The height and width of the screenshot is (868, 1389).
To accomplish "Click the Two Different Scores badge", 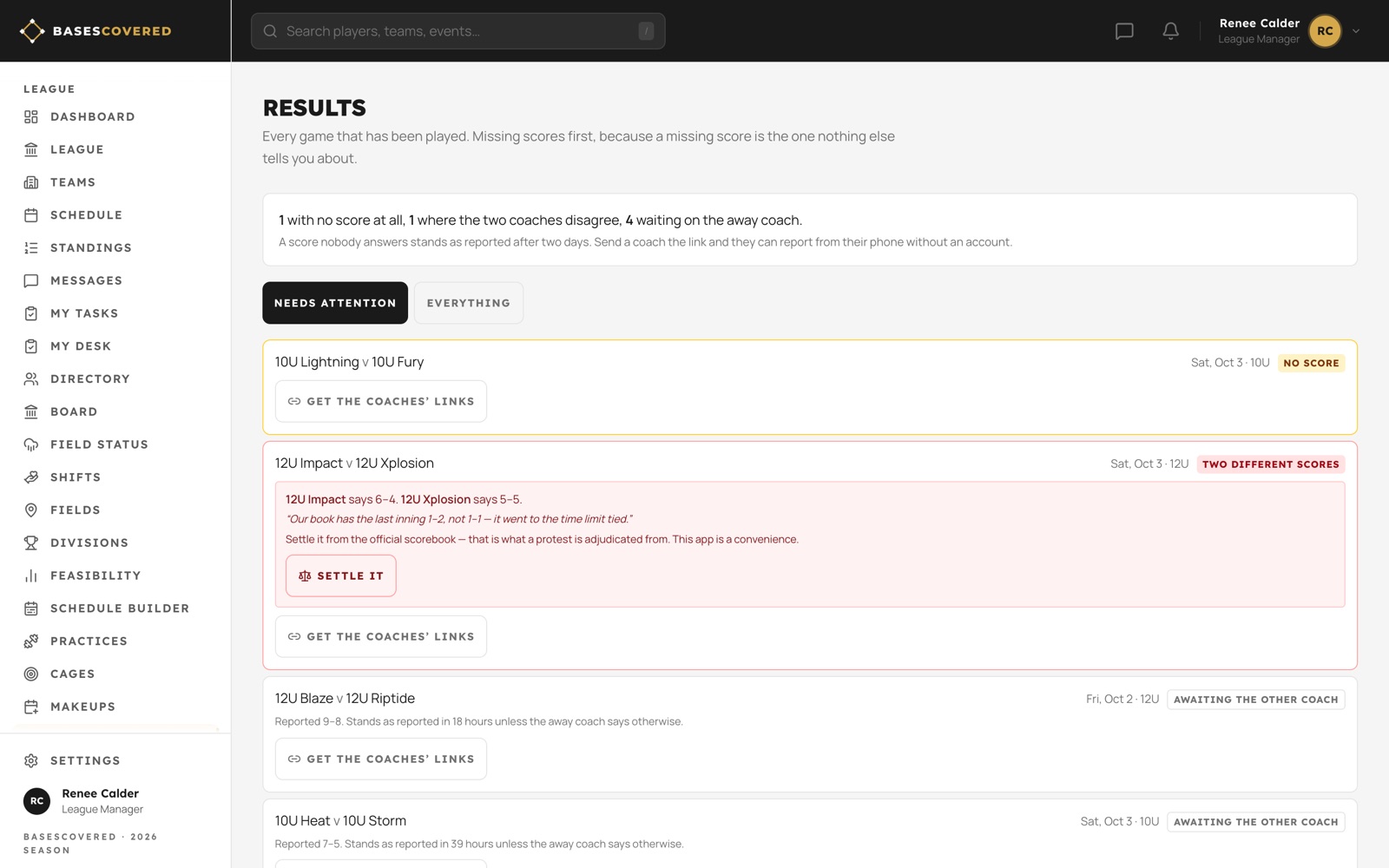I will pyautogui.click(x=1271, y=464).
